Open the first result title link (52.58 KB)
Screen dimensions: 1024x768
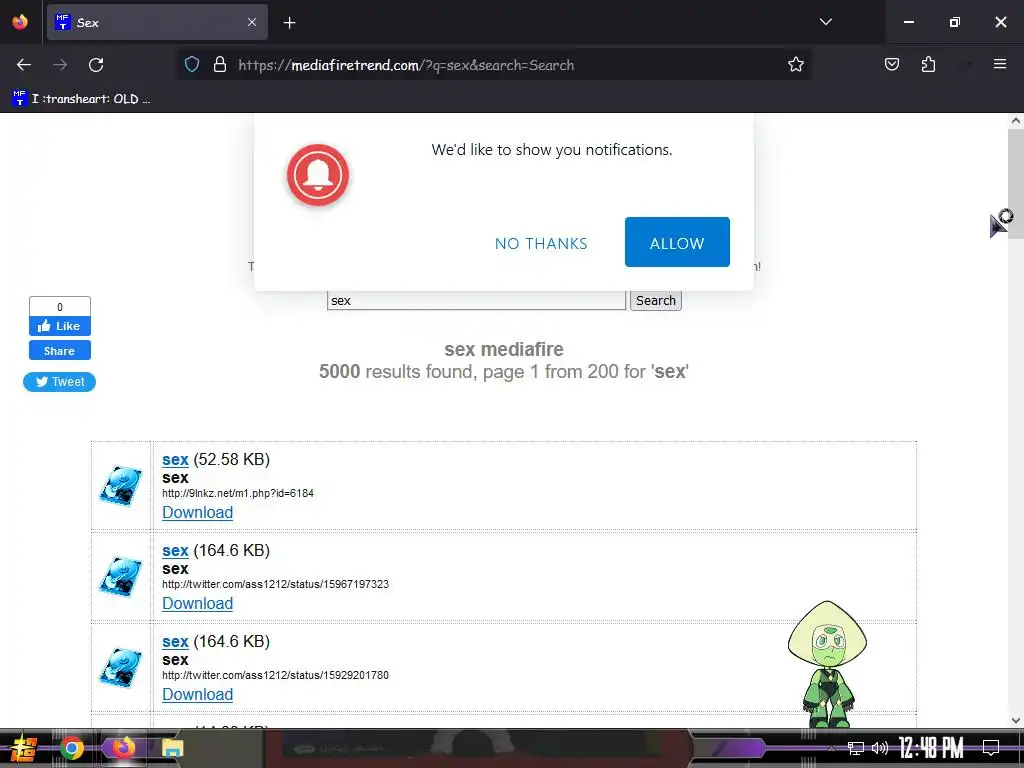point(175,460)
